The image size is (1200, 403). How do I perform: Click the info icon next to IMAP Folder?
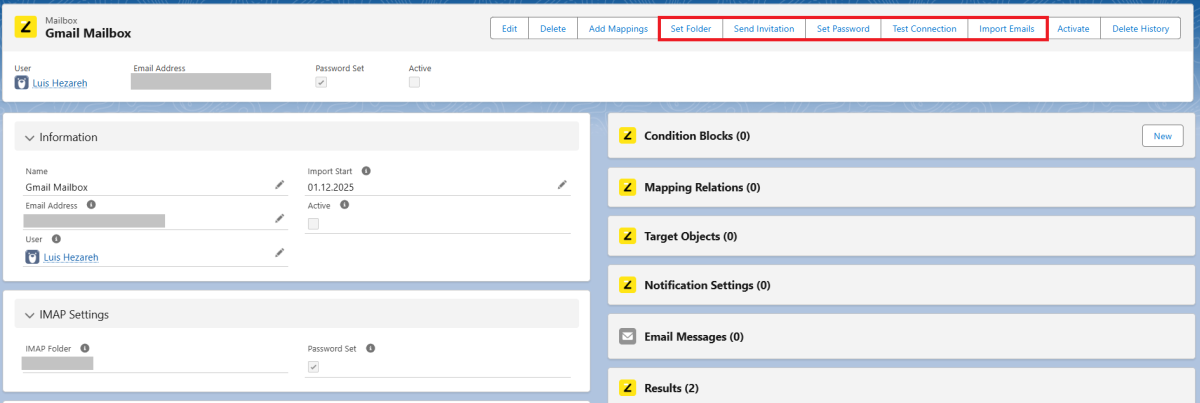pyautogui.click(x=85, y=348)
